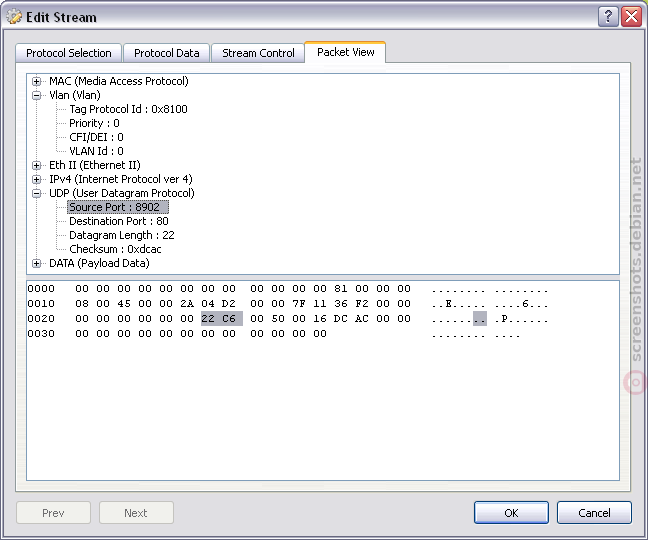Image resolution: width=648 pixels, height=540 pixels.
Task: Expand the MAC (Media Access Protocol) node
Action: click(36, 81)
